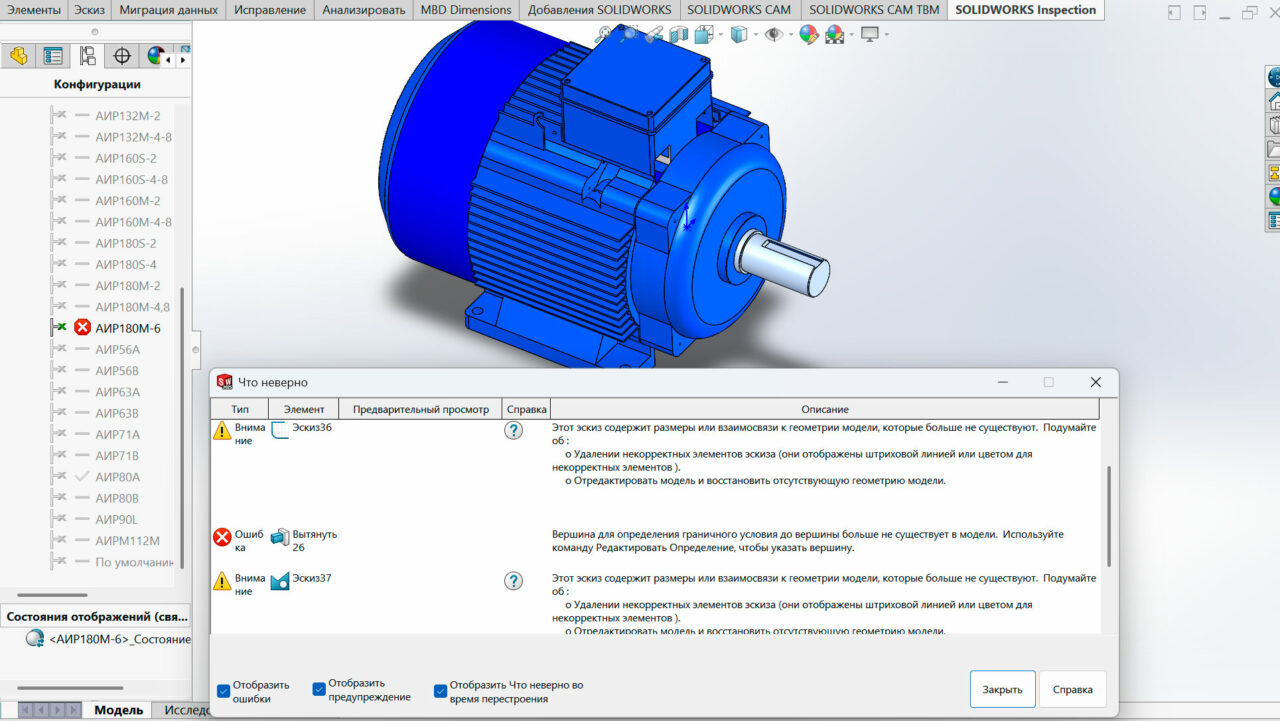Disable Отобразить Что неверно во время перестроения

(440, 691)
